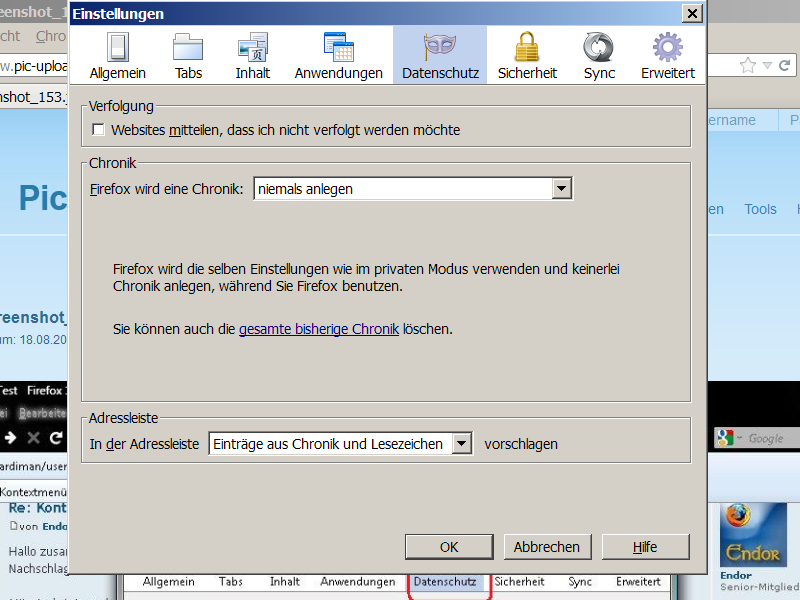The image size is (800, 600).
Task: Open Endor's user profile name link
Action: (736, 575)
